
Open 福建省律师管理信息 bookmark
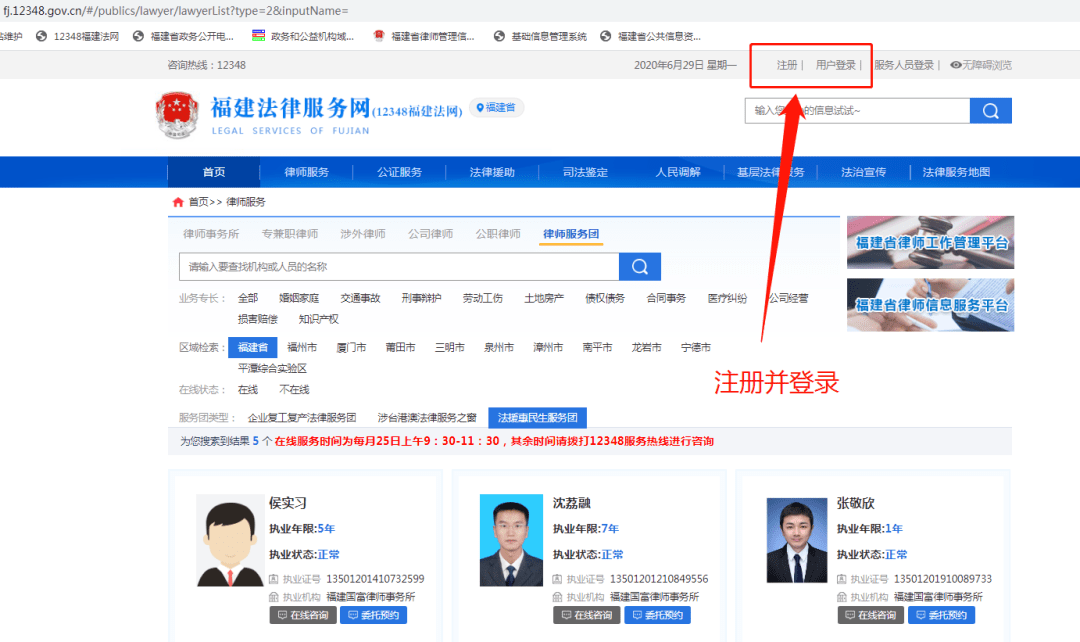pos(431,35)
